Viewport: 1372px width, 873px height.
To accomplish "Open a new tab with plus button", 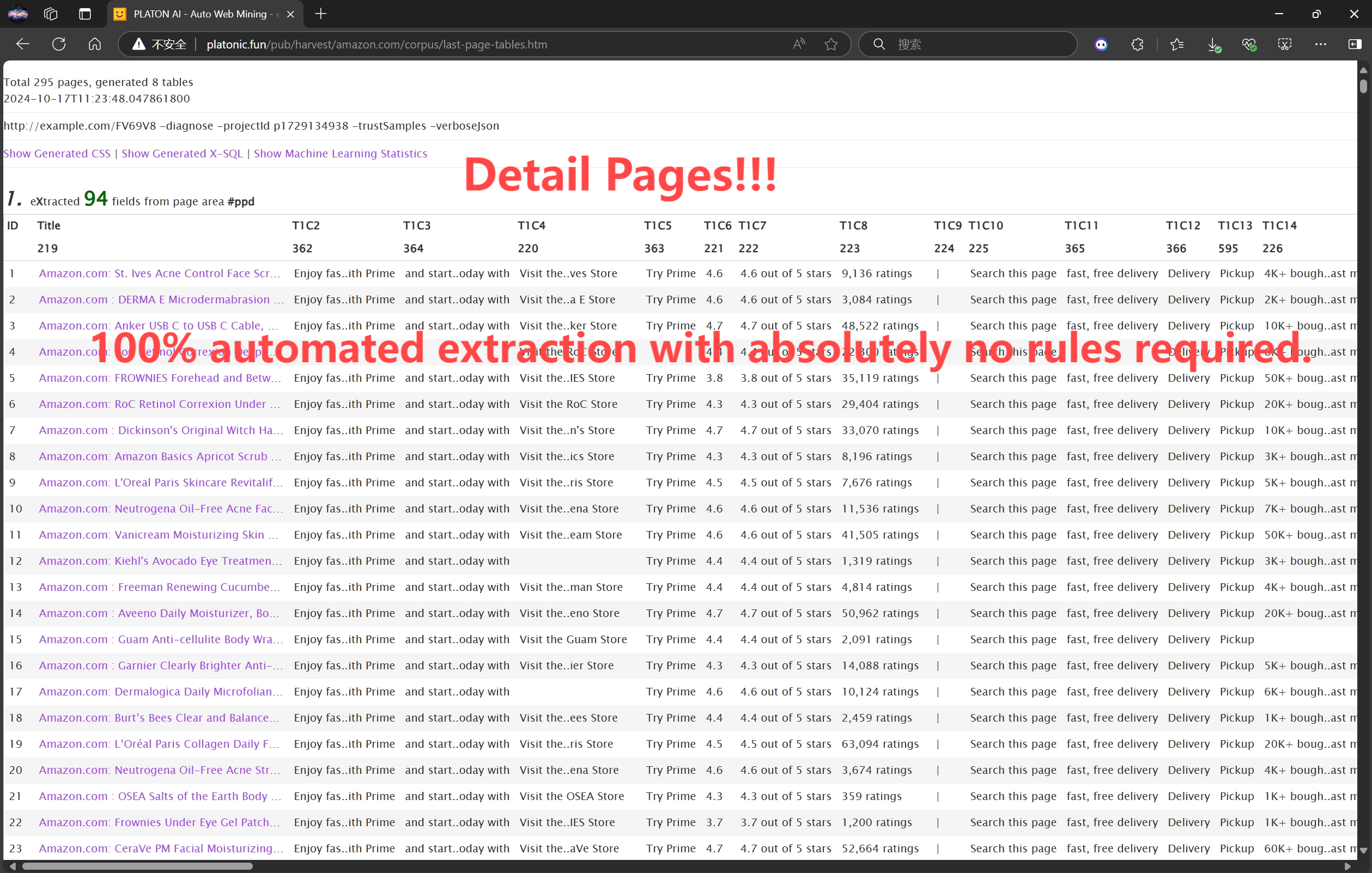I will [321, 14].
